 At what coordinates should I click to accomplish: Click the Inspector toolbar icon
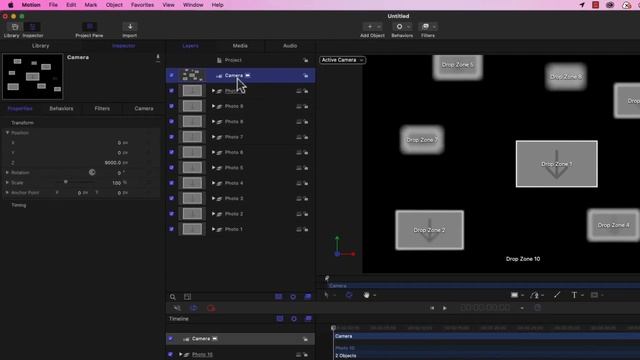tap(33, 27)
